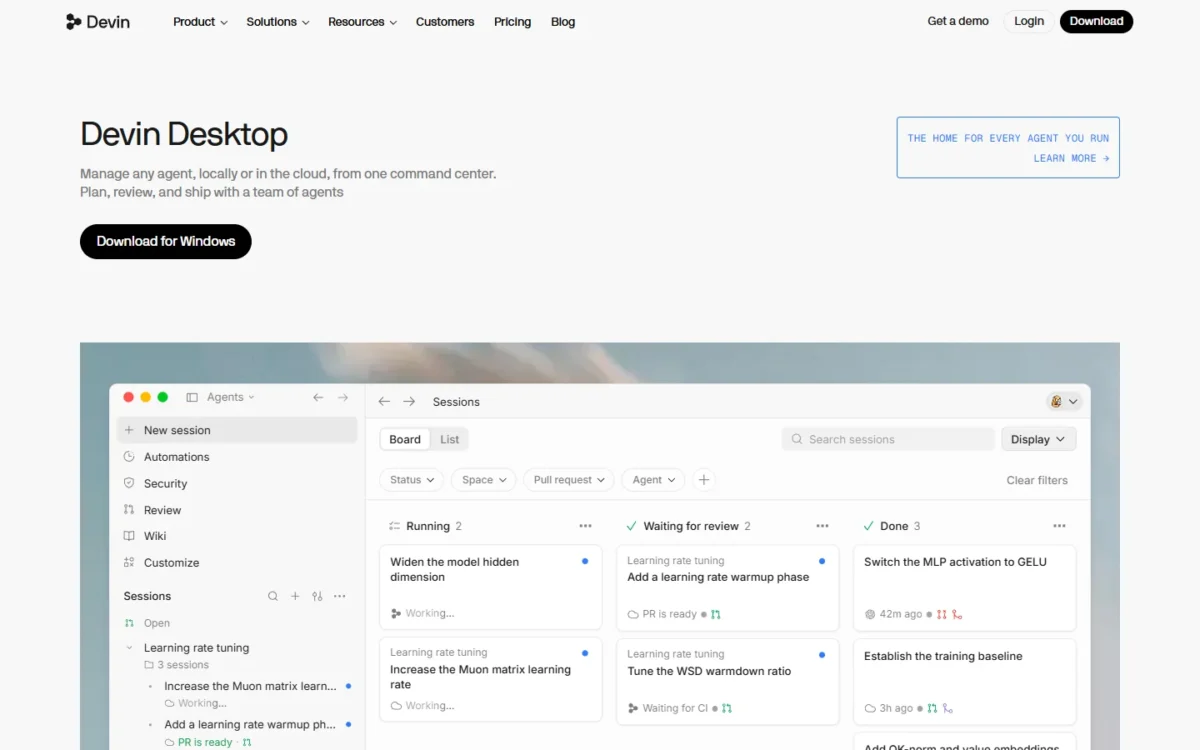The width and height of the screenshot is (1200, 750).
Task: Click Clear filters
Action: 1037,480
